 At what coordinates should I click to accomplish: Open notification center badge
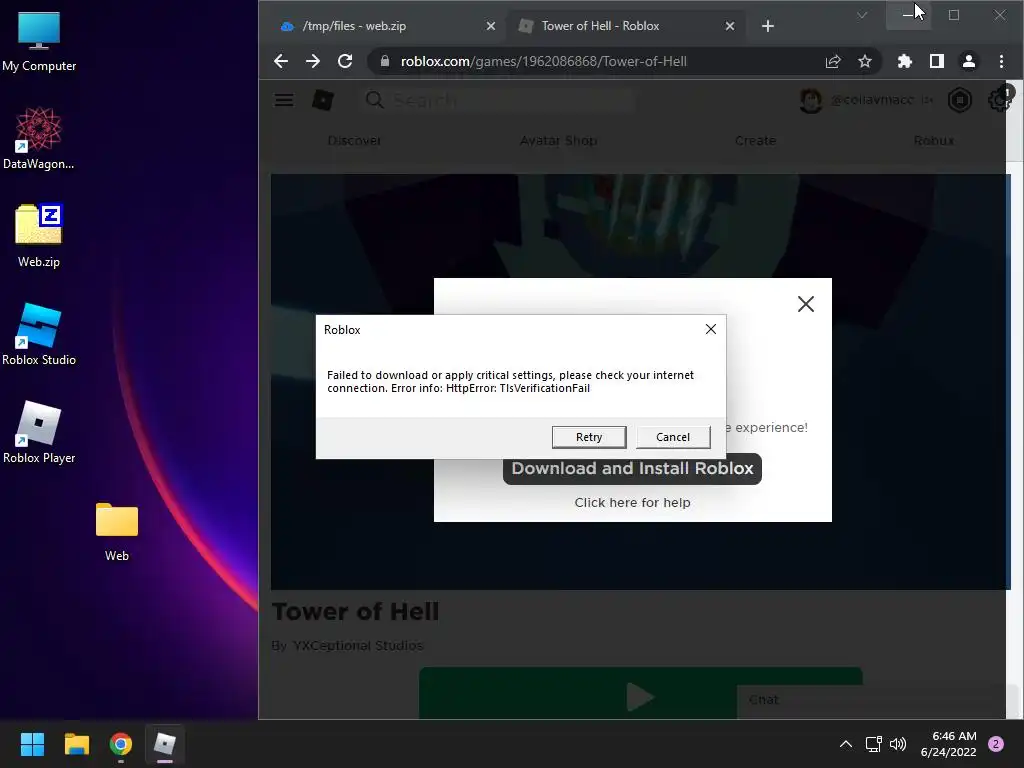click(x=996, y=744)
